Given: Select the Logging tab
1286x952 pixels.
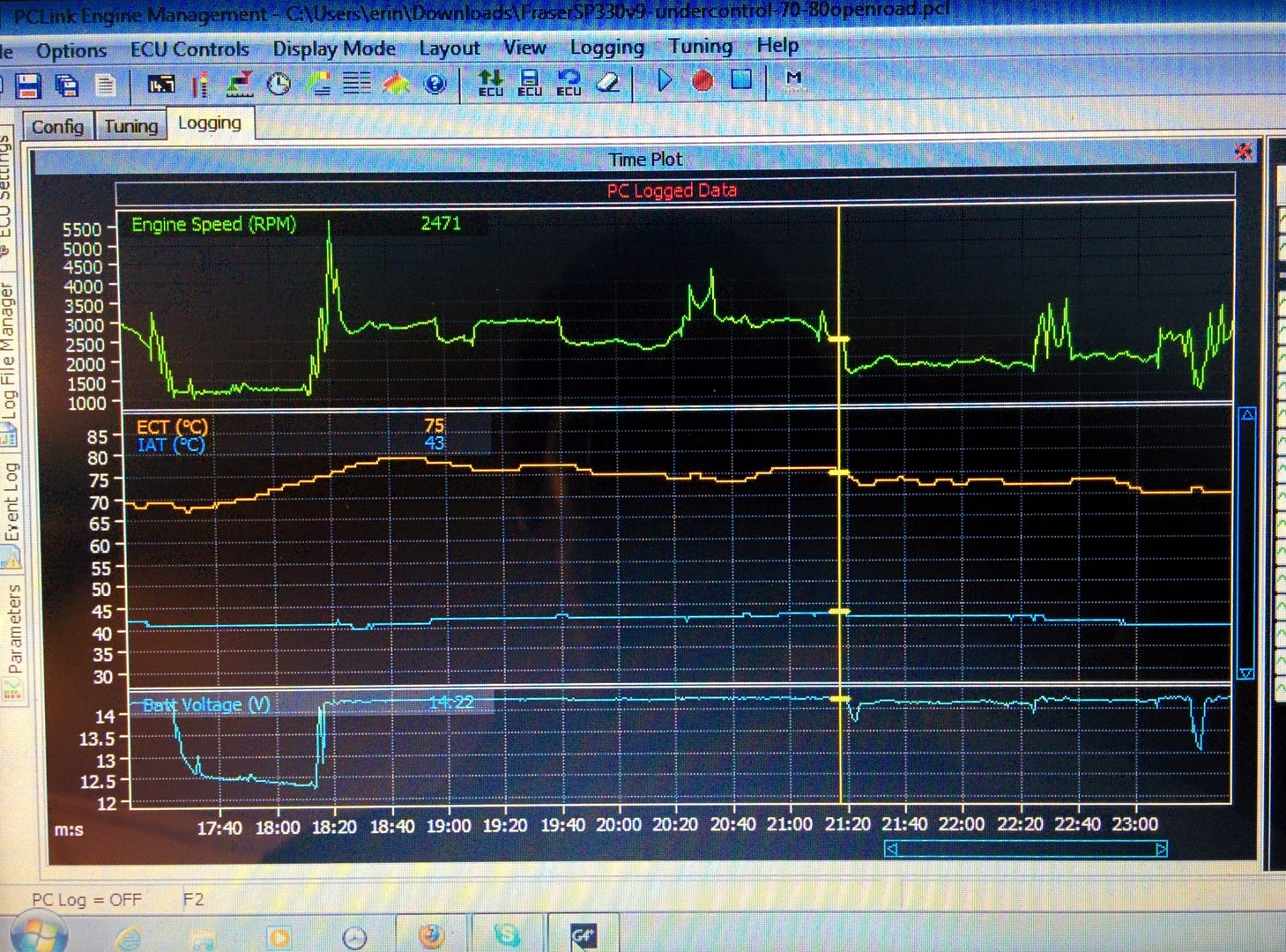Looking at the screenshot, I should point(210,123).
